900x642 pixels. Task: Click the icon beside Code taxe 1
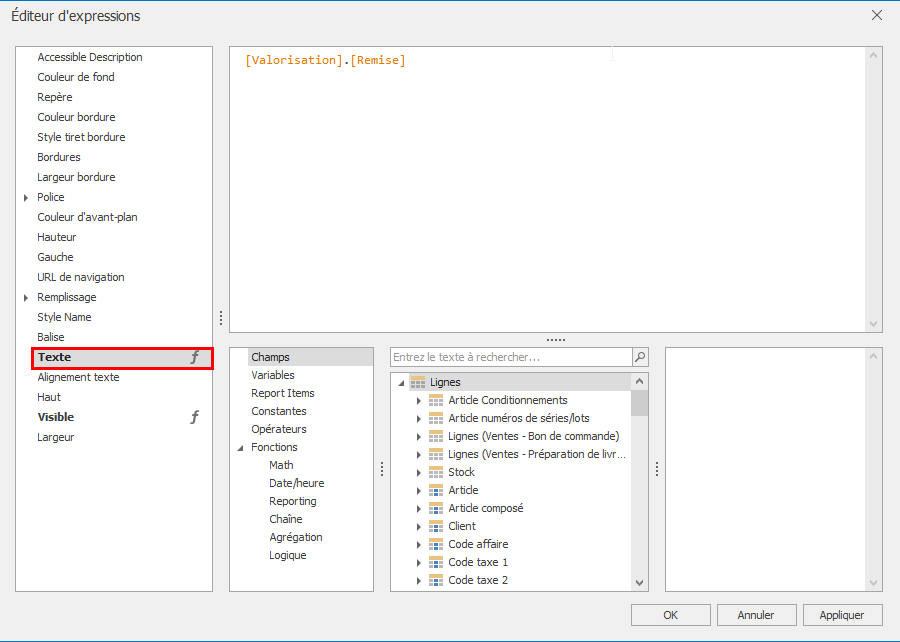coord(435,562)
